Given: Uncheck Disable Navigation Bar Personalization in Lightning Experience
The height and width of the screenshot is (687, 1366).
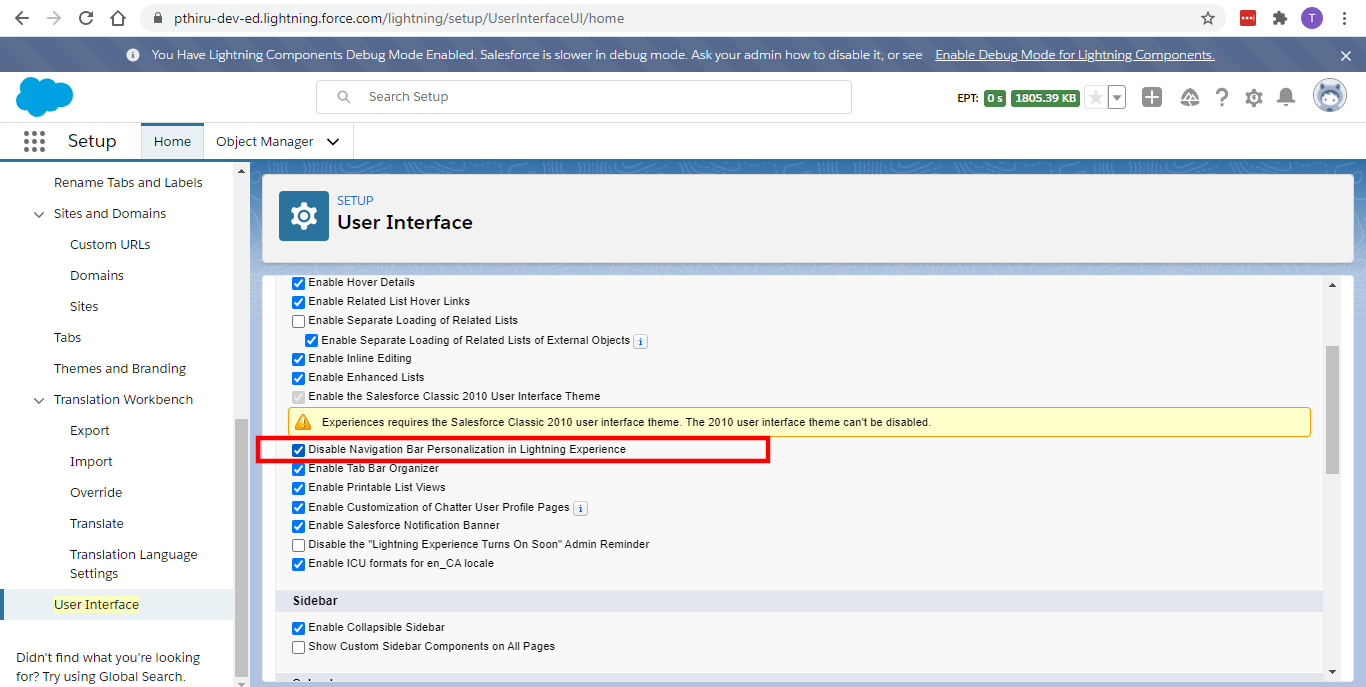Looking at the screenshot, I should [298, 450].
